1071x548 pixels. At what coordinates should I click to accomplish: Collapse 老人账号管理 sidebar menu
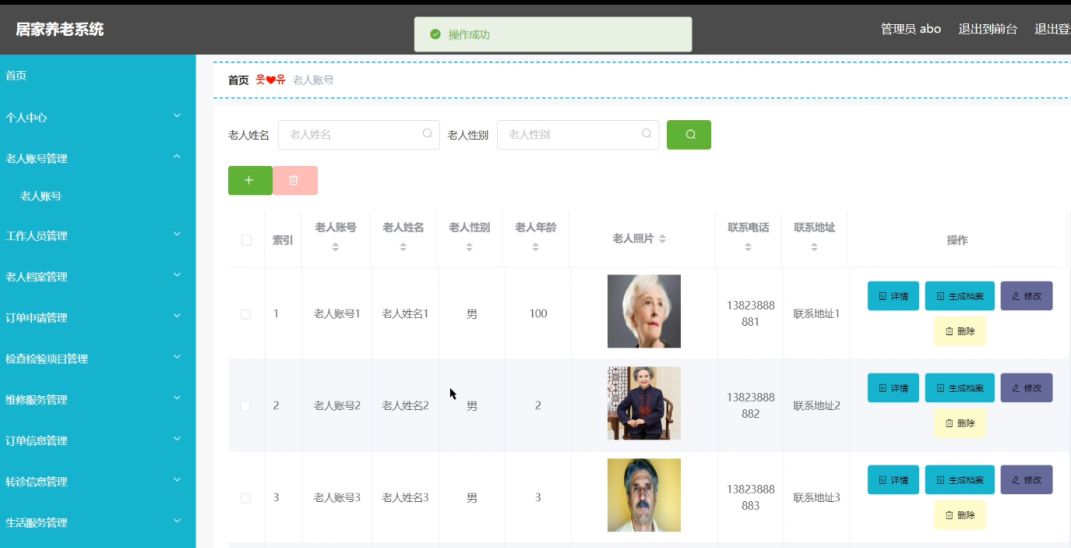click(x=98, y=159)
